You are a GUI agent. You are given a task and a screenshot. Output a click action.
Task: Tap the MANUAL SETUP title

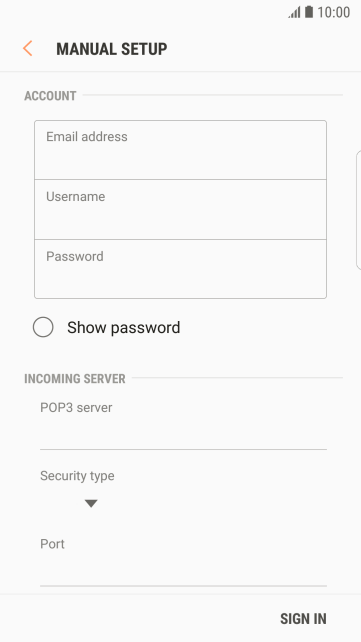tap(112, 49)
